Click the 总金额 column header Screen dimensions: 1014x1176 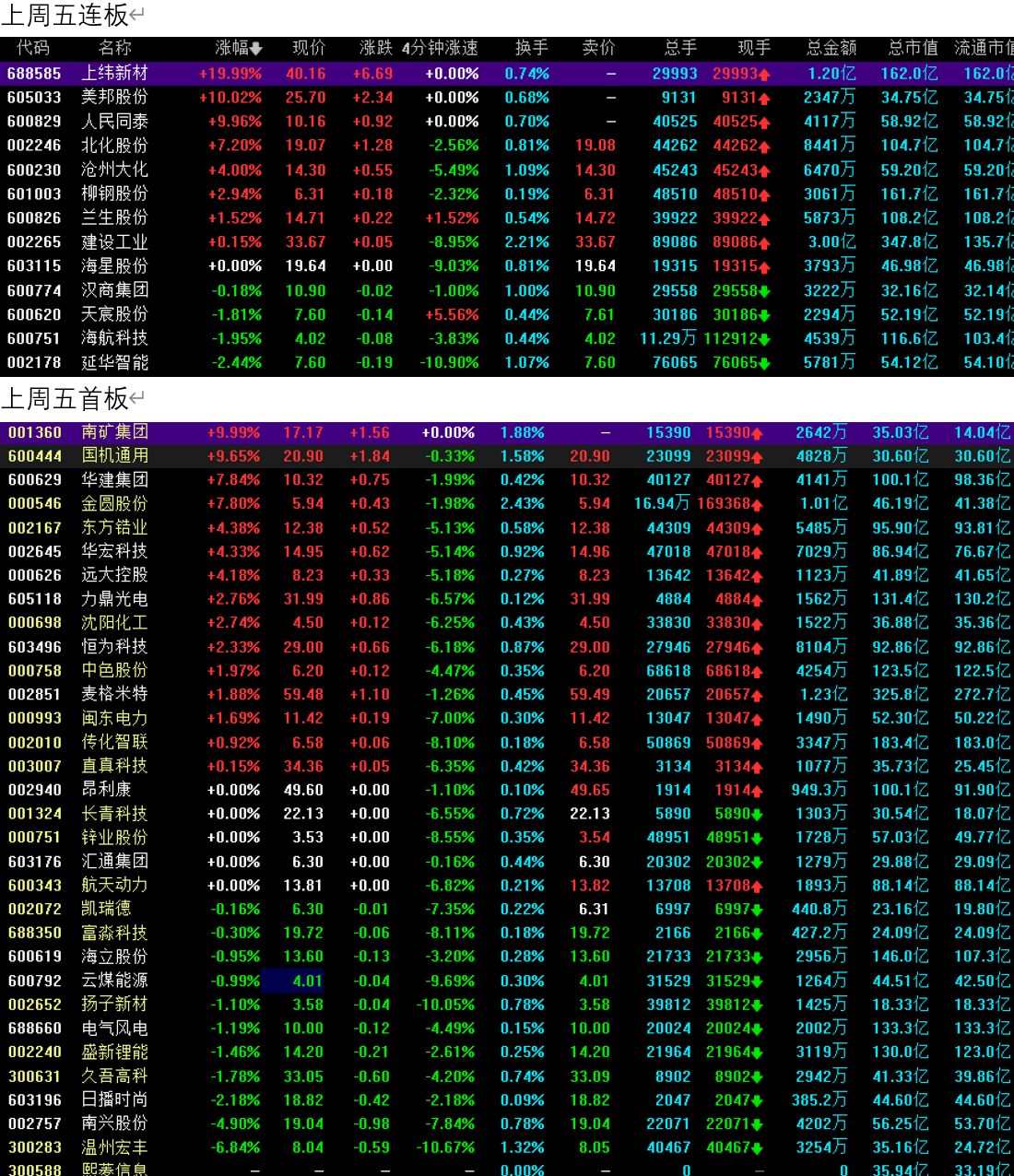831,48
